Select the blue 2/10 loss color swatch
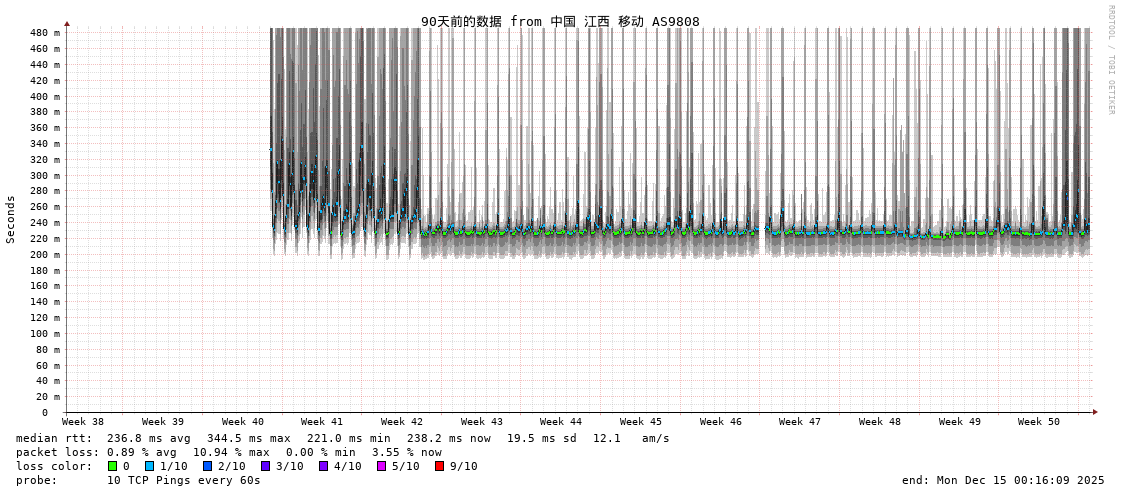Screen dimensions: 1121x494 pos(207,466)
